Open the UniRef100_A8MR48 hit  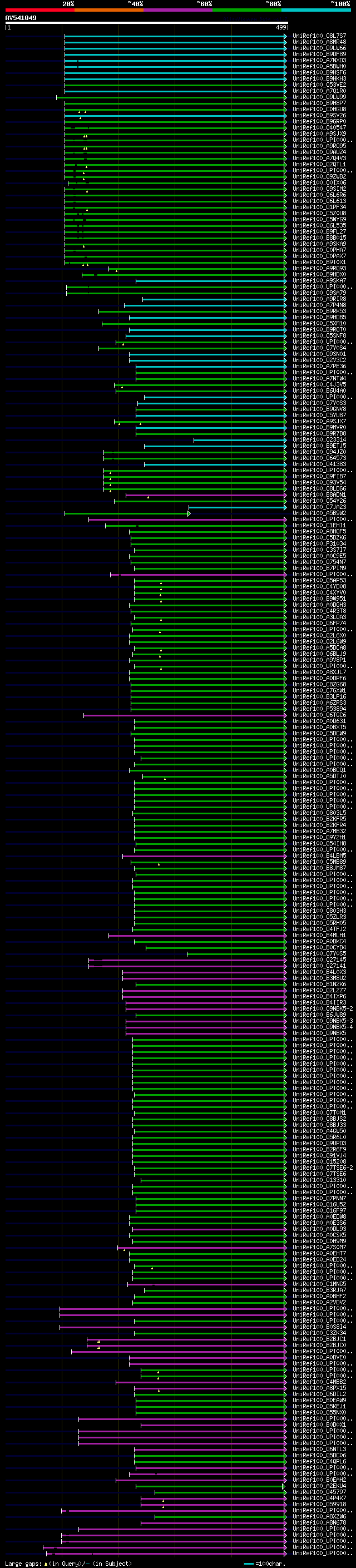click(x=319, y=42)
